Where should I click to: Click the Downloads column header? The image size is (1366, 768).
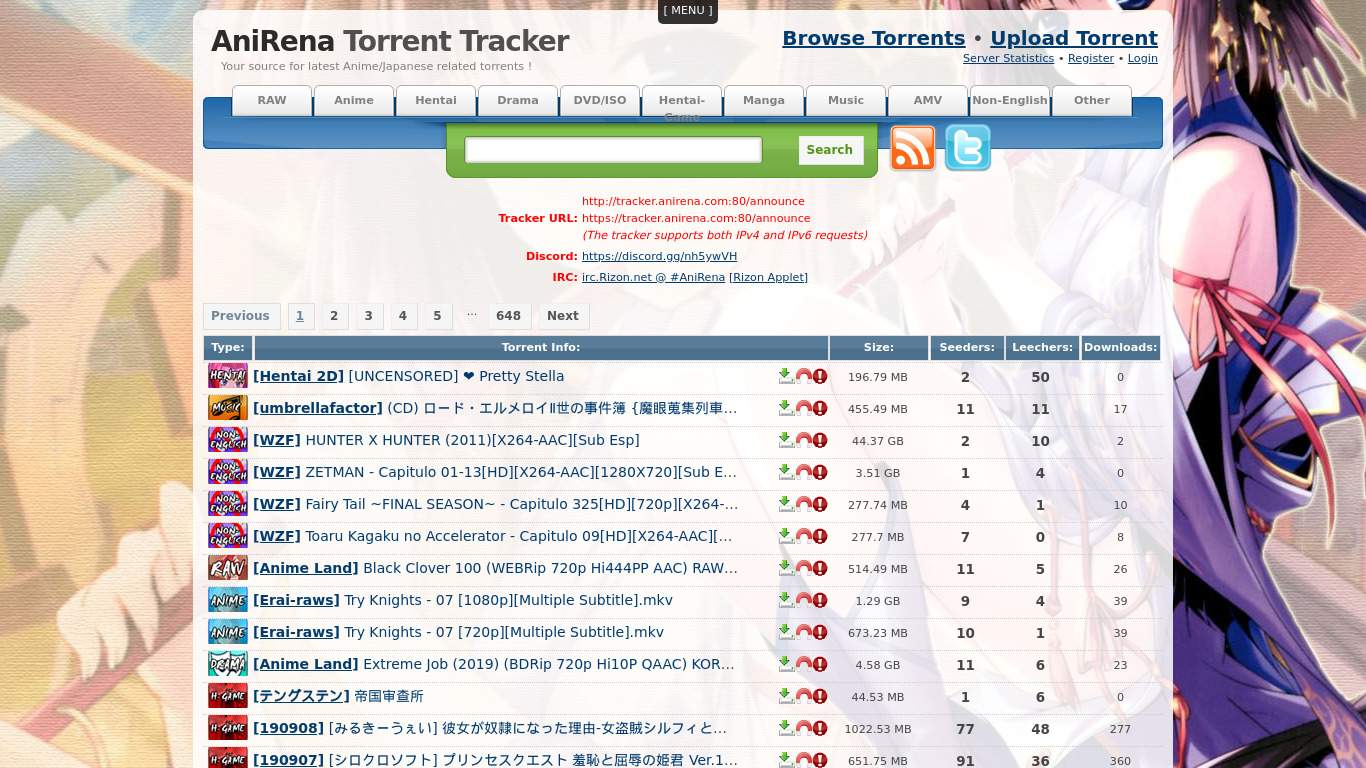pyautogui.click(x=1120, y=348)
